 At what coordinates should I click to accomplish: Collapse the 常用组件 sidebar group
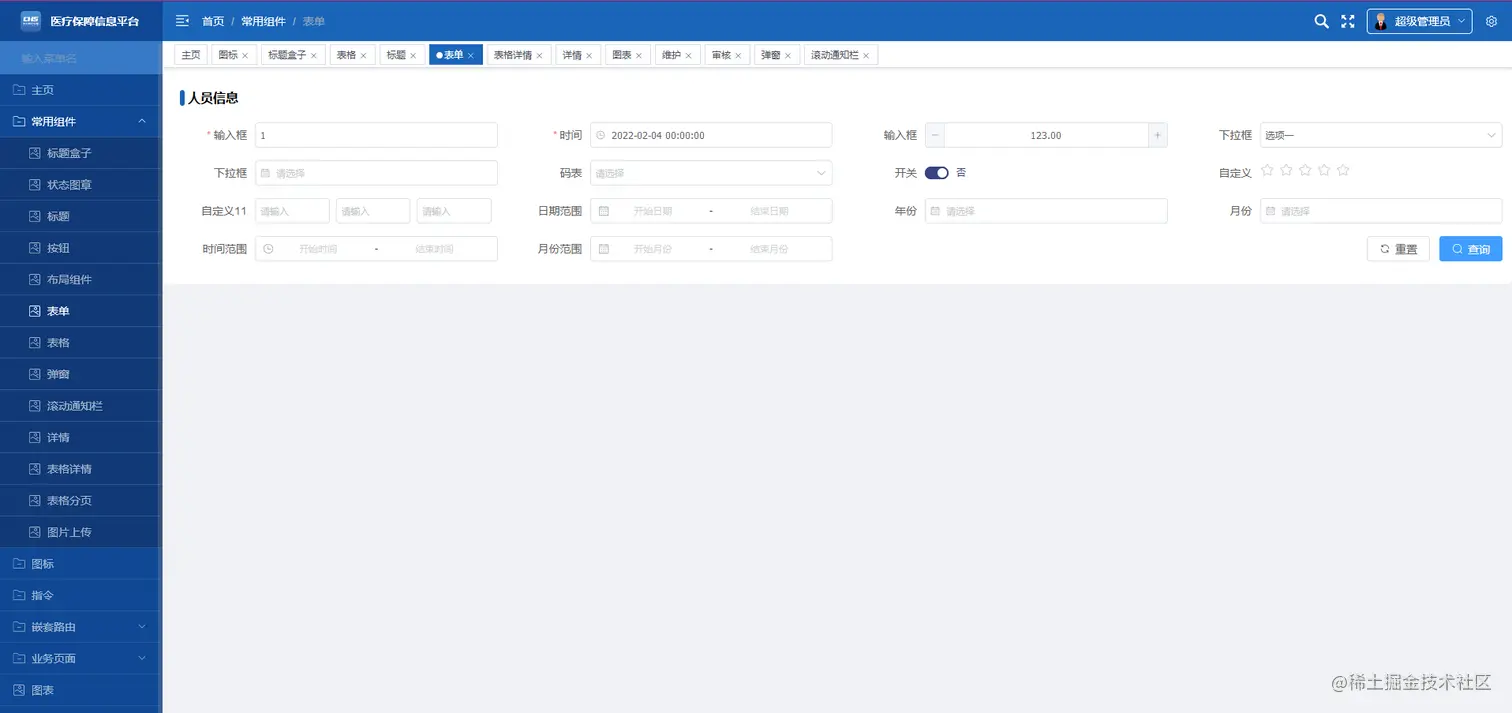click(x=142, y=121)
